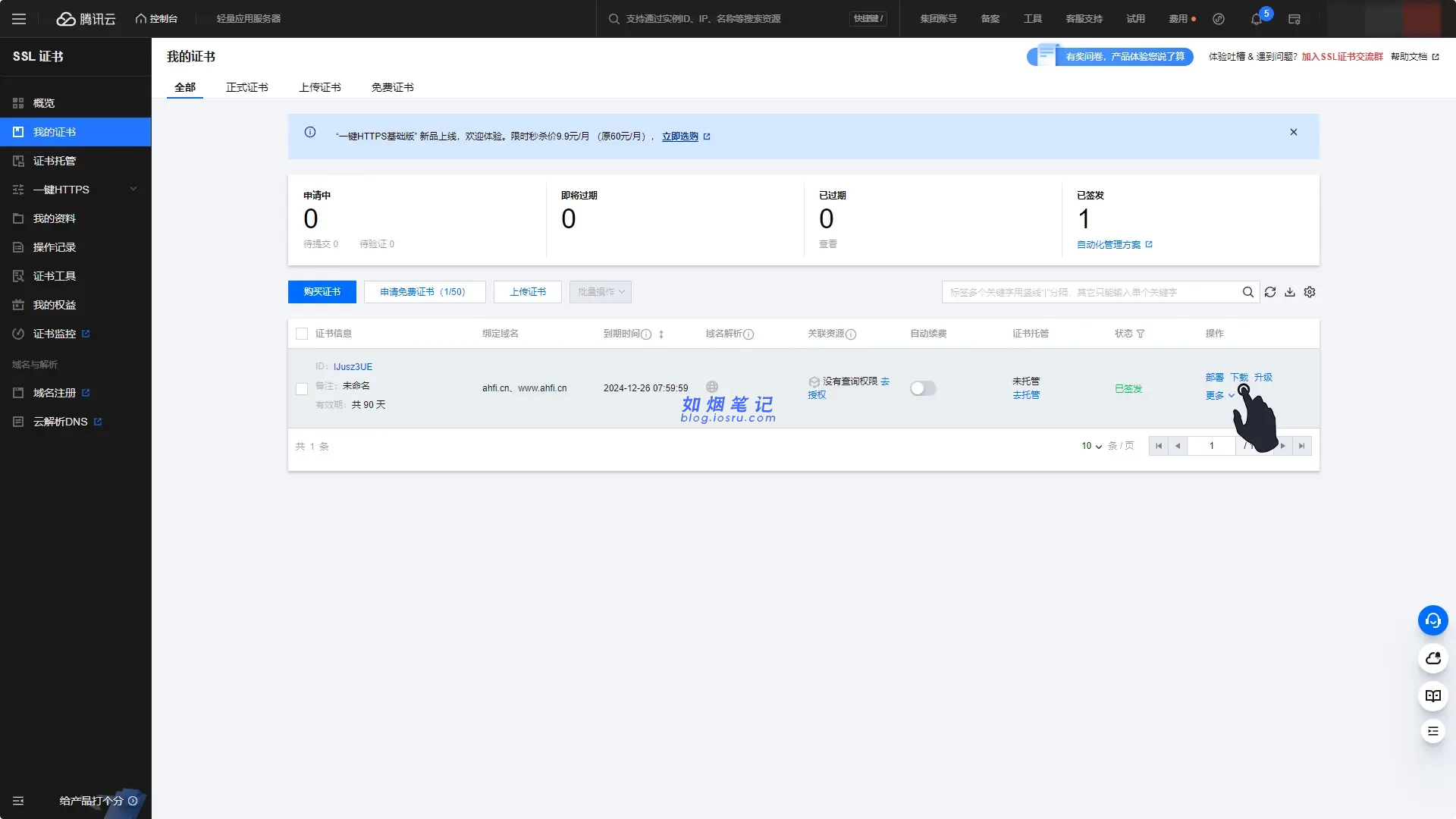Open 域名注册 in the sidebar
This screenshot has height=819, width=1456.
click(x=75, y=393)
